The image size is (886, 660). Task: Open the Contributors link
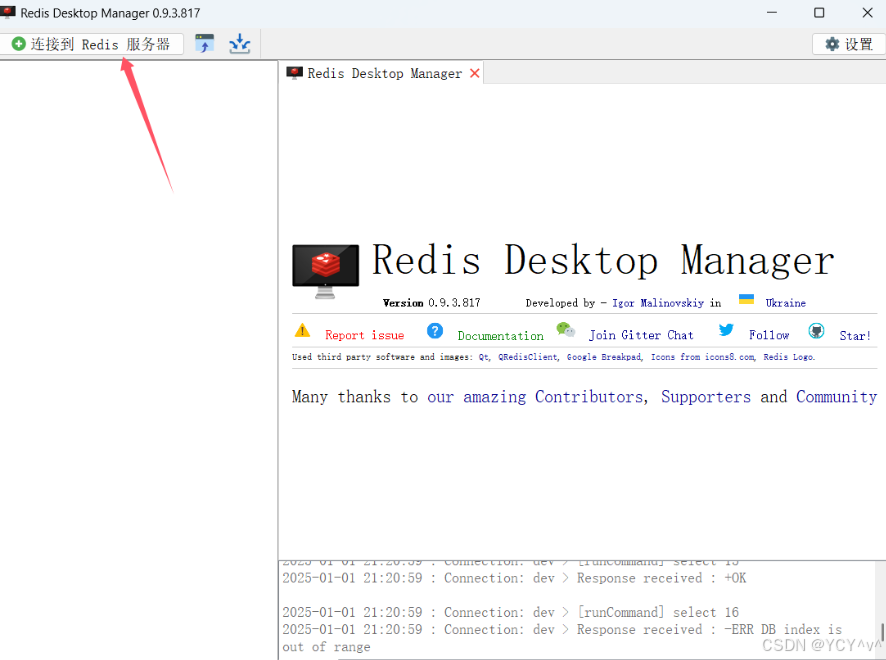(588, 397)
